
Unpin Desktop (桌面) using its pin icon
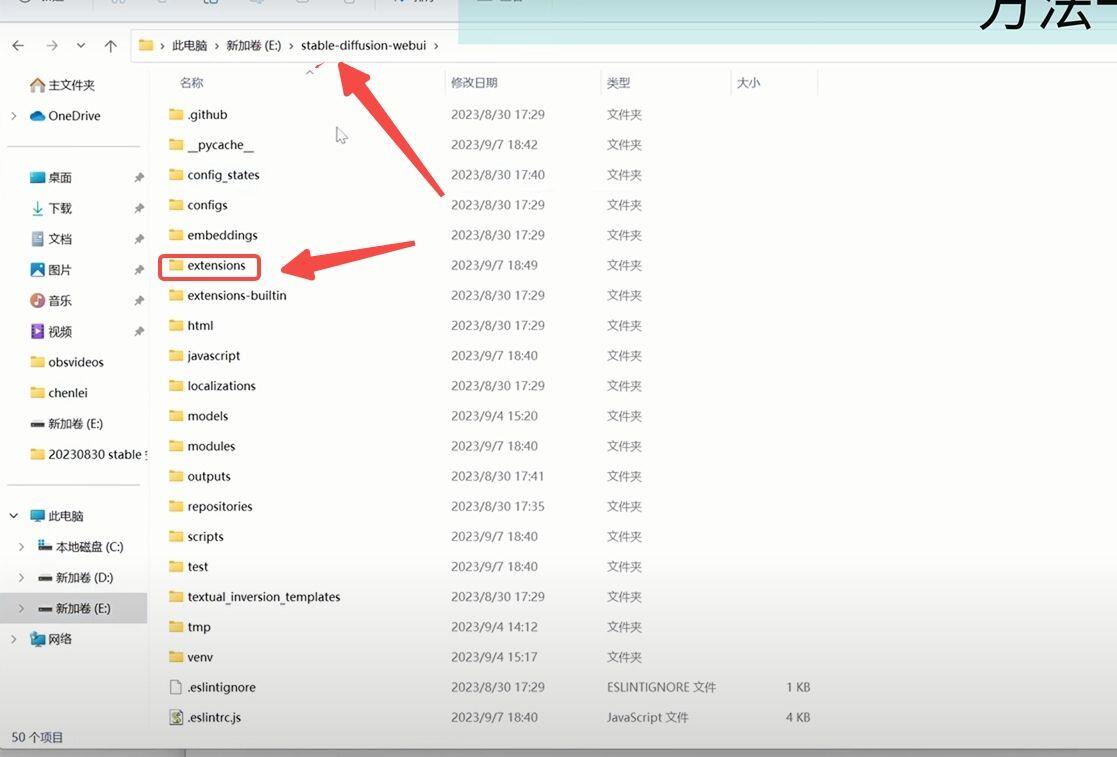[139, 177]
